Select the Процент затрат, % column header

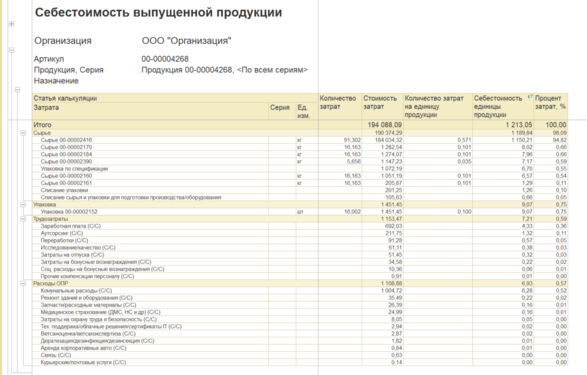tap(551, 107)
